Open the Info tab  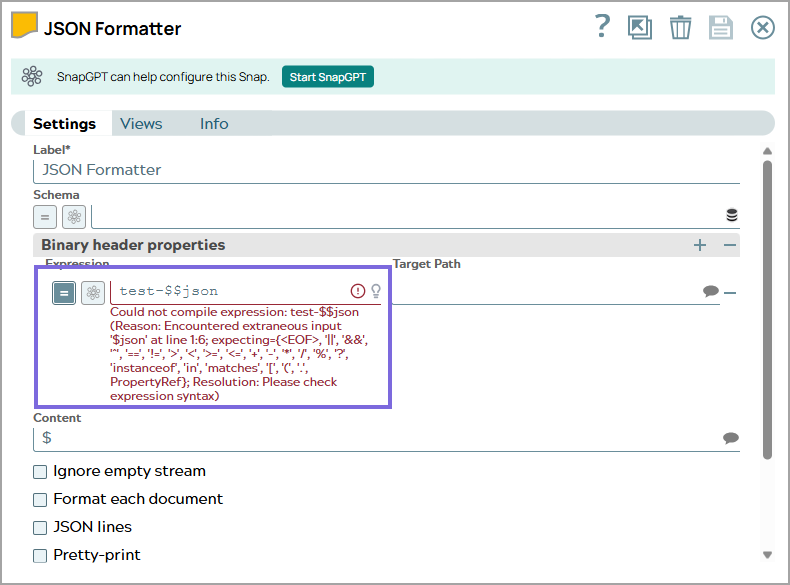click(x=214, y=124)
